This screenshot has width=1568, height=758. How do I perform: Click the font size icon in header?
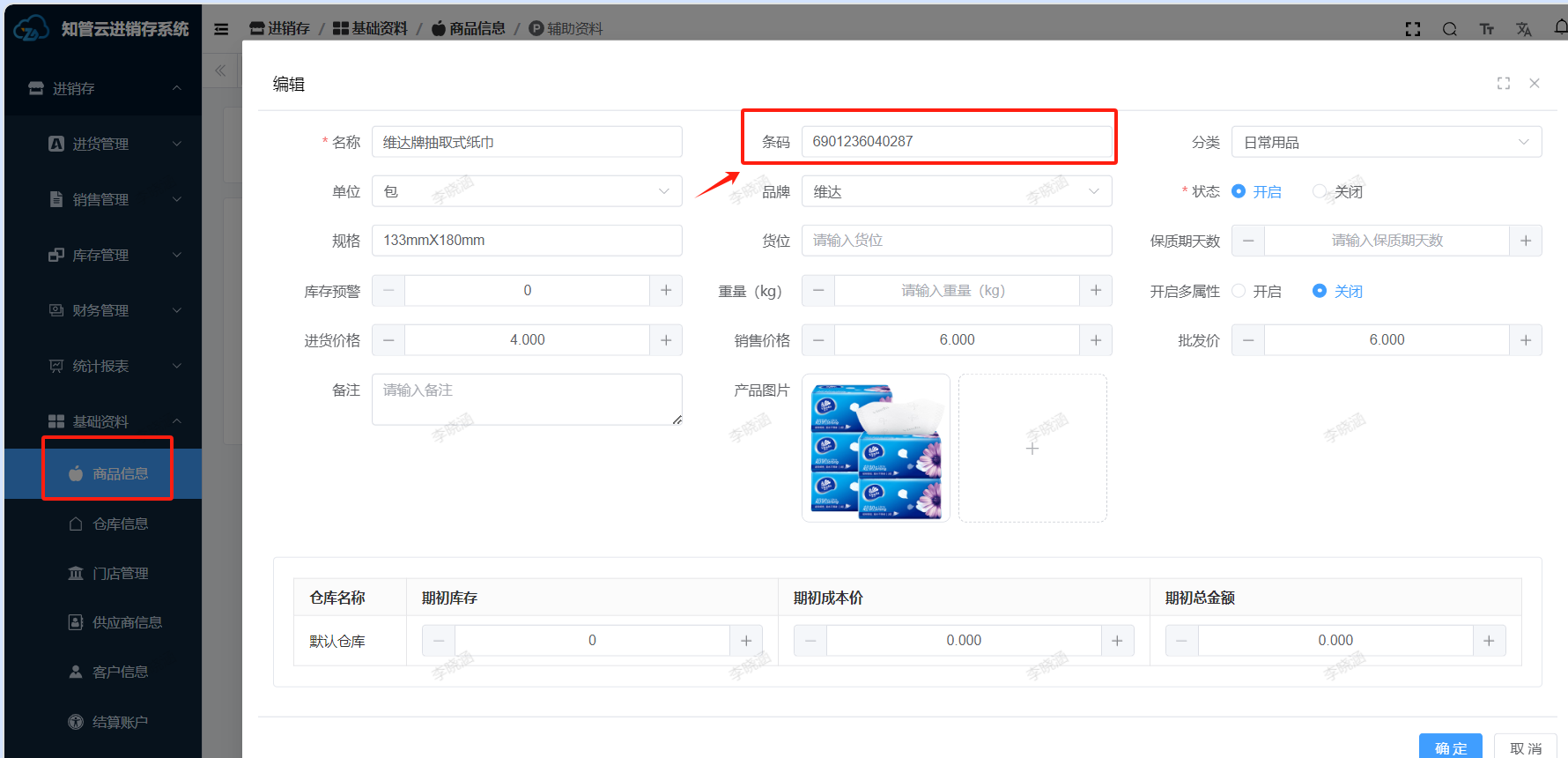(1487, 29)
